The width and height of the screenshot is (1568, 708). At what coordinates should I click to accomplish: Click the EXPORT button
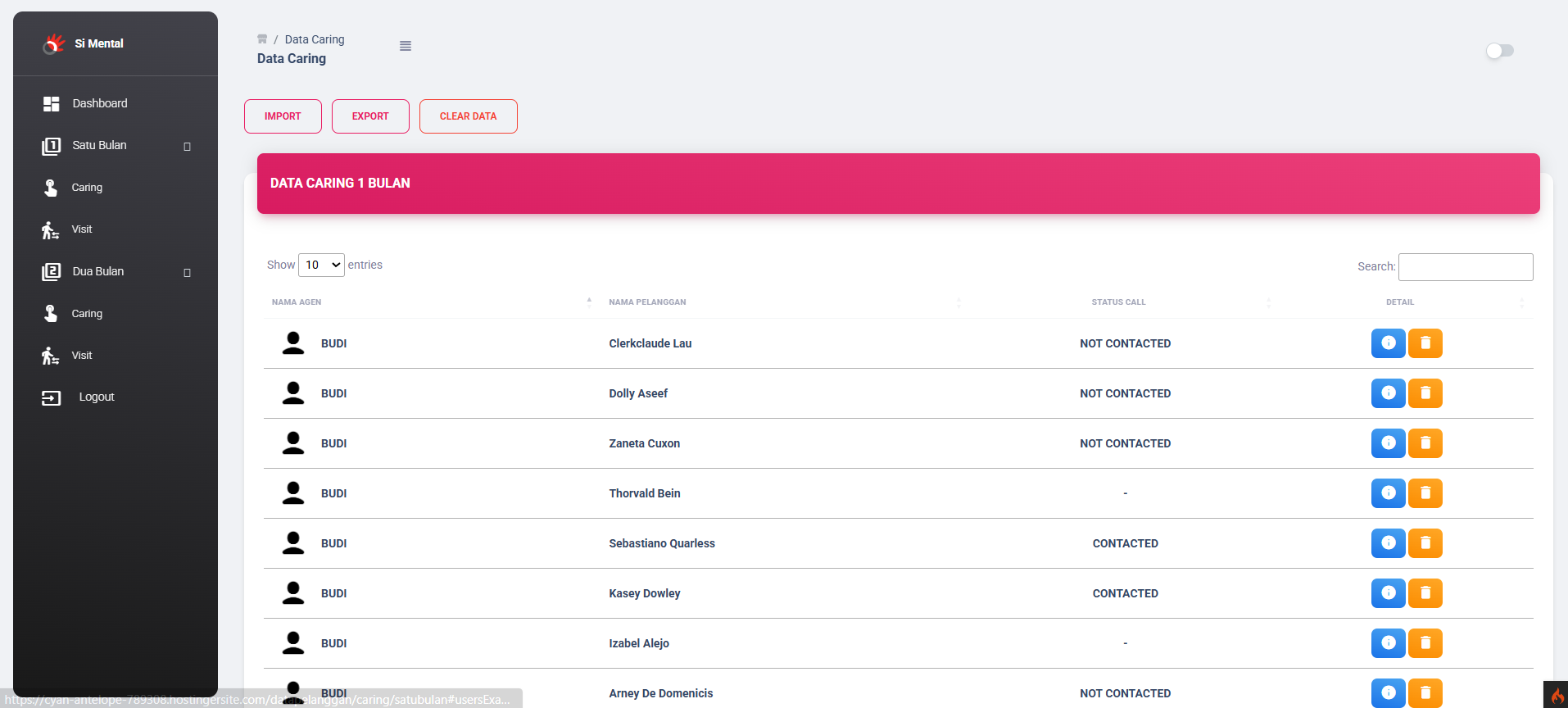(x=370, y=116)
